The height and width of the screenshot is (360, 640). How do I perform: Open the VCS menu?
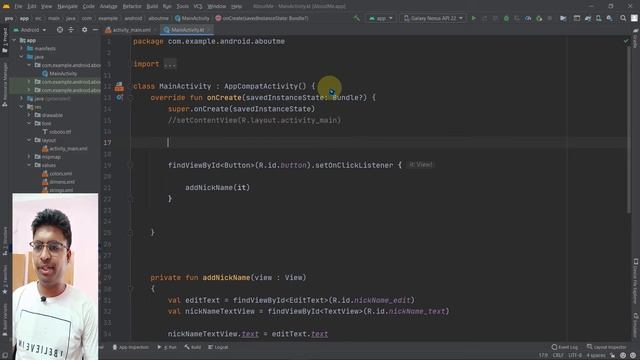pos(198,6)
